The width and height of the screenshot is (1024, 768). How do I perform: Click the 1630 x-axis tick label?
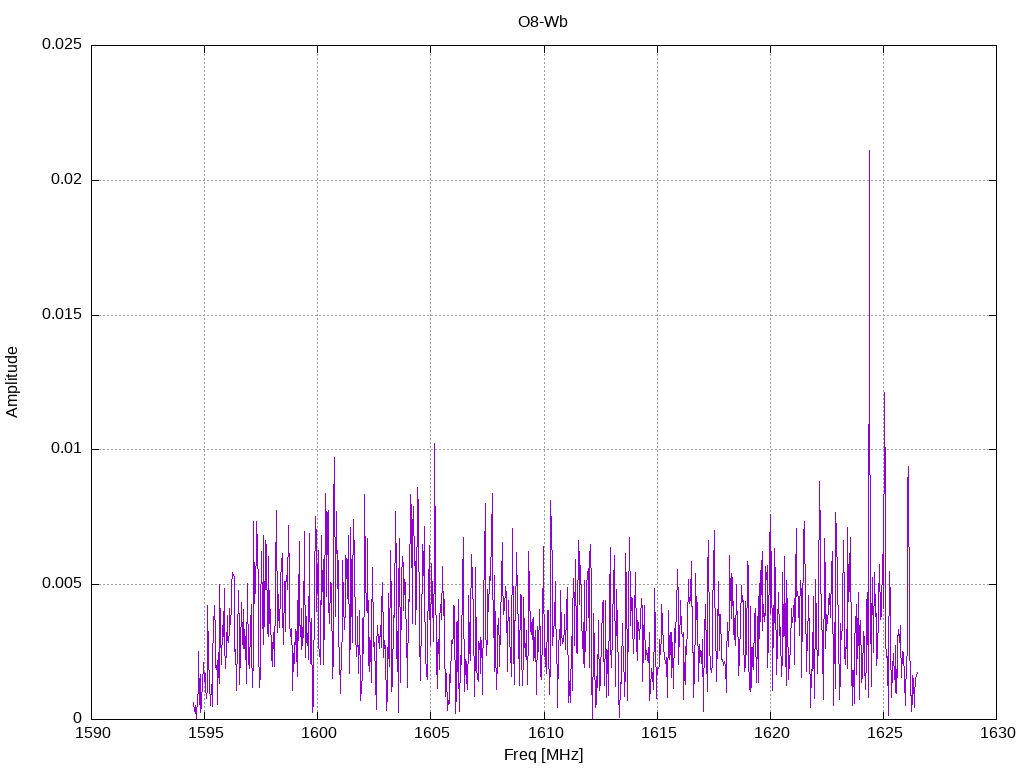[x=998, y=733]
